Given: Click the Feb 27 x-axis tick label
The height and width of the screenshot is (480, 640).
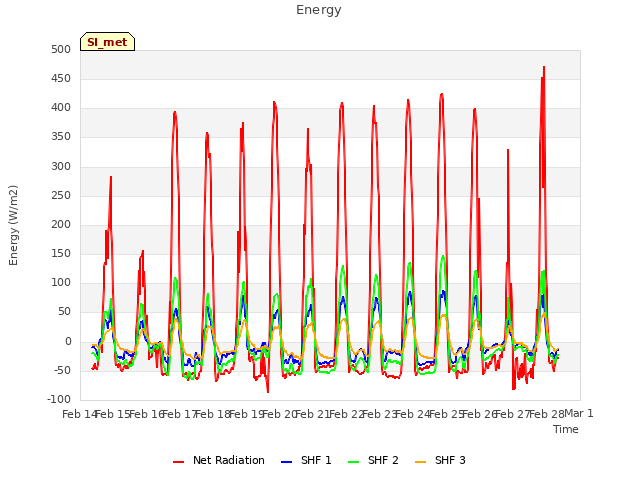Looking at the screenshot, I should [513, 414].
